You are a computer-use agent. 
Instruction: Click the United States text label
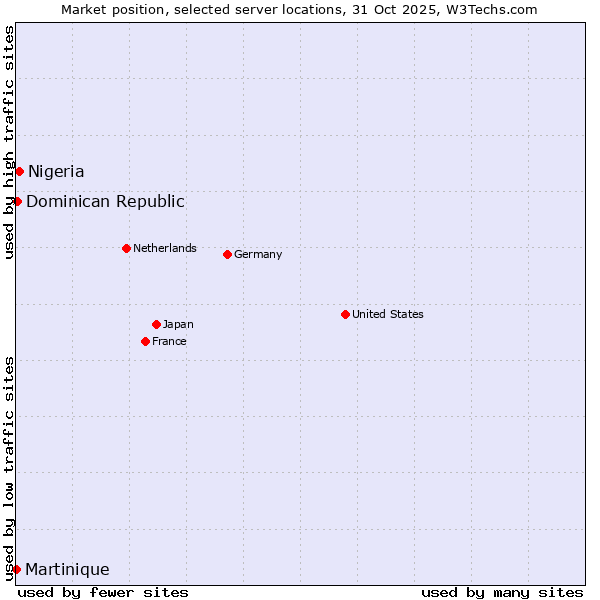point(388,314)
